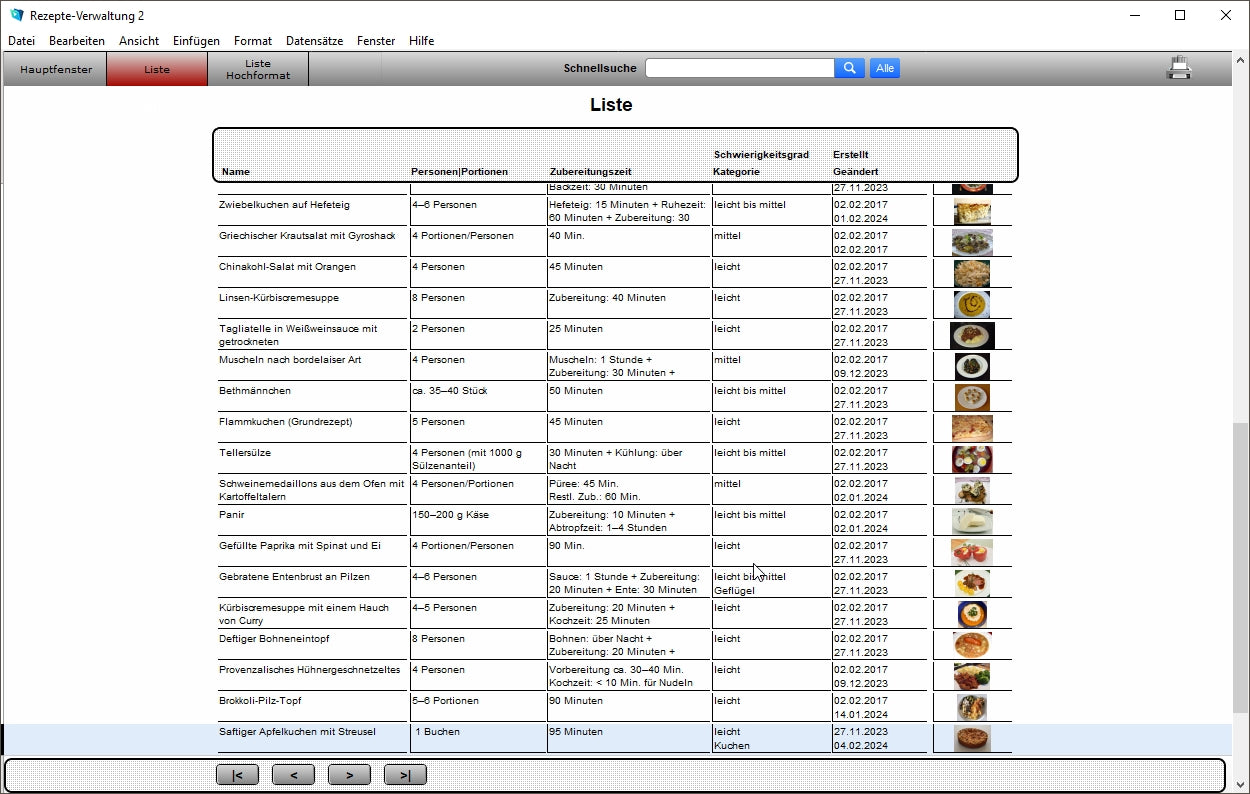Screen dimensions: 1250x794
Task: Open the Datensätze menu
Action: coord(314,41)
